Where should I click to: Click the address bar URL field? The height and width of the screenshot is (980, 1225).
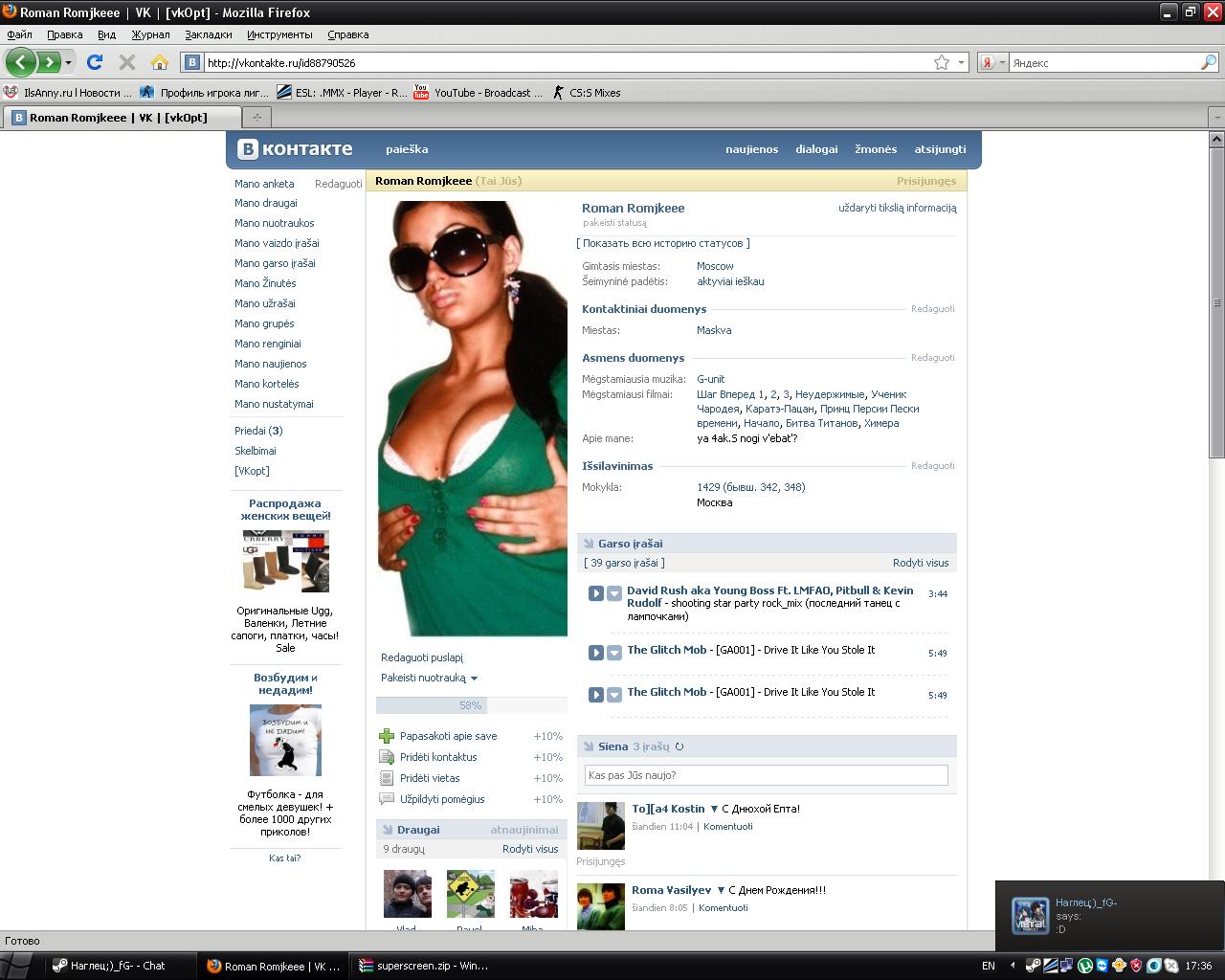click(568, 62)
